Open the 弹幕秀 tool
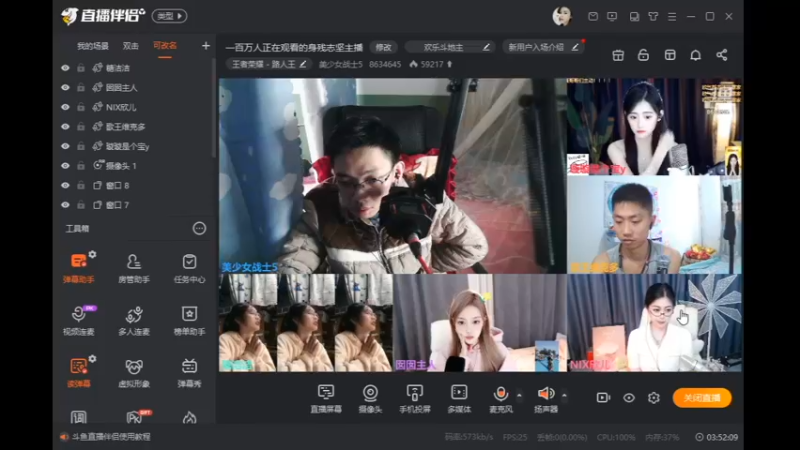Image resolution: width=800 pixels, height=450 pixels. pyautogui.click(x=189, y=372)
